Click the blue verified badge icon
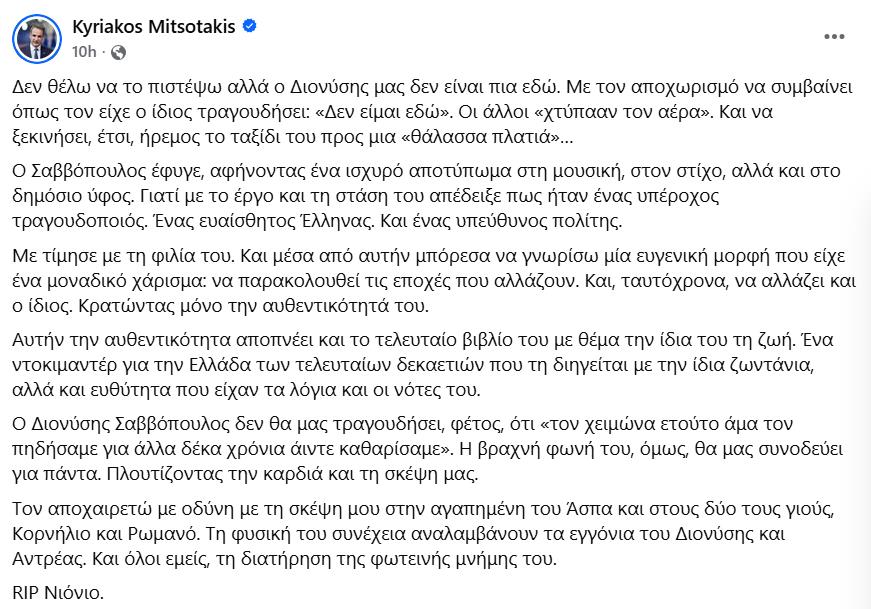The height and width of the screenshot is (609, 871). coord(250,27)
